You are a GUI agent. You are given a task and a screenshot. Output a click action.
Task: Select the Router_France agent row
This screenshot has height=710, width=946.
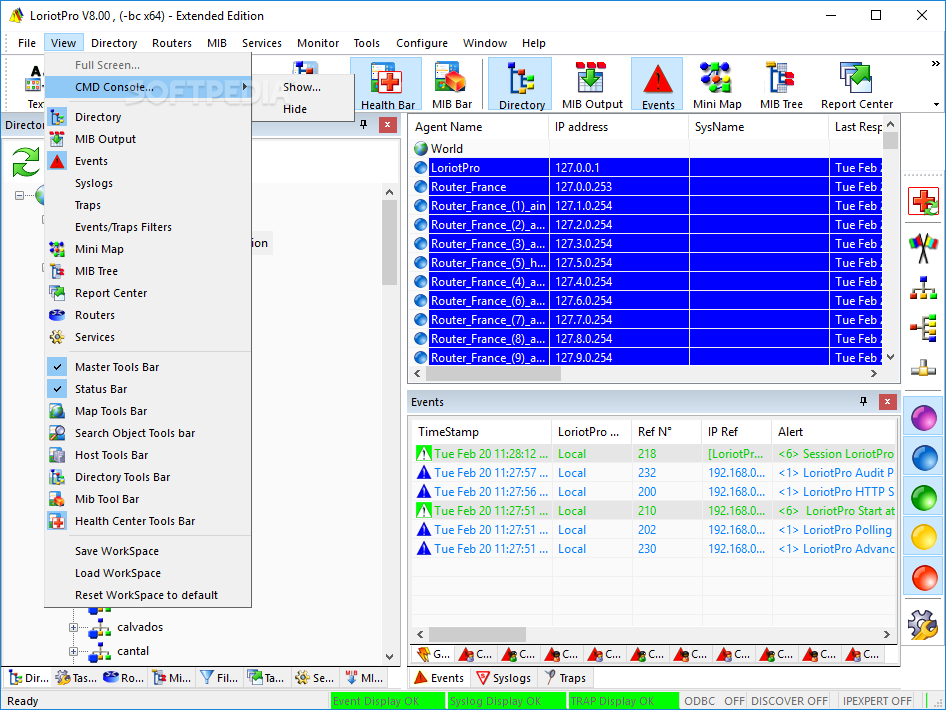coord(649,187)
